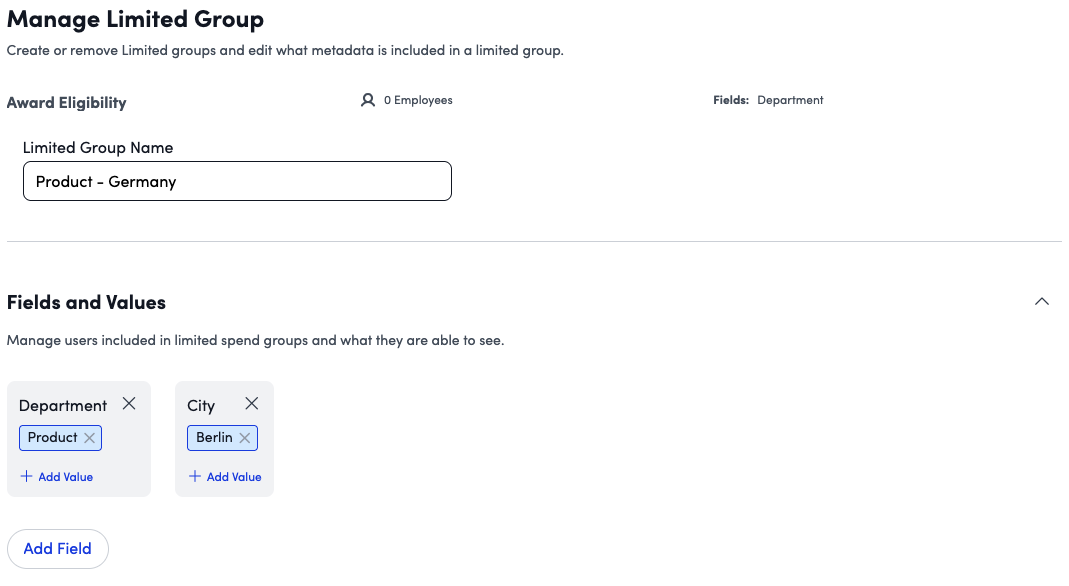1069x586 pixels.
Task: Focus the Limited Group Name input field
Action: pyautogui.click(x=237, y=182)
